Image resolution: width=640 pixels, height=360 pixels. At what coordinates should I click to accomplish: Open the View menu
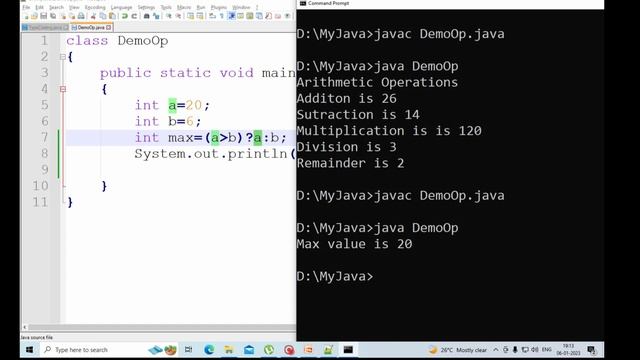tap(74, 7)
